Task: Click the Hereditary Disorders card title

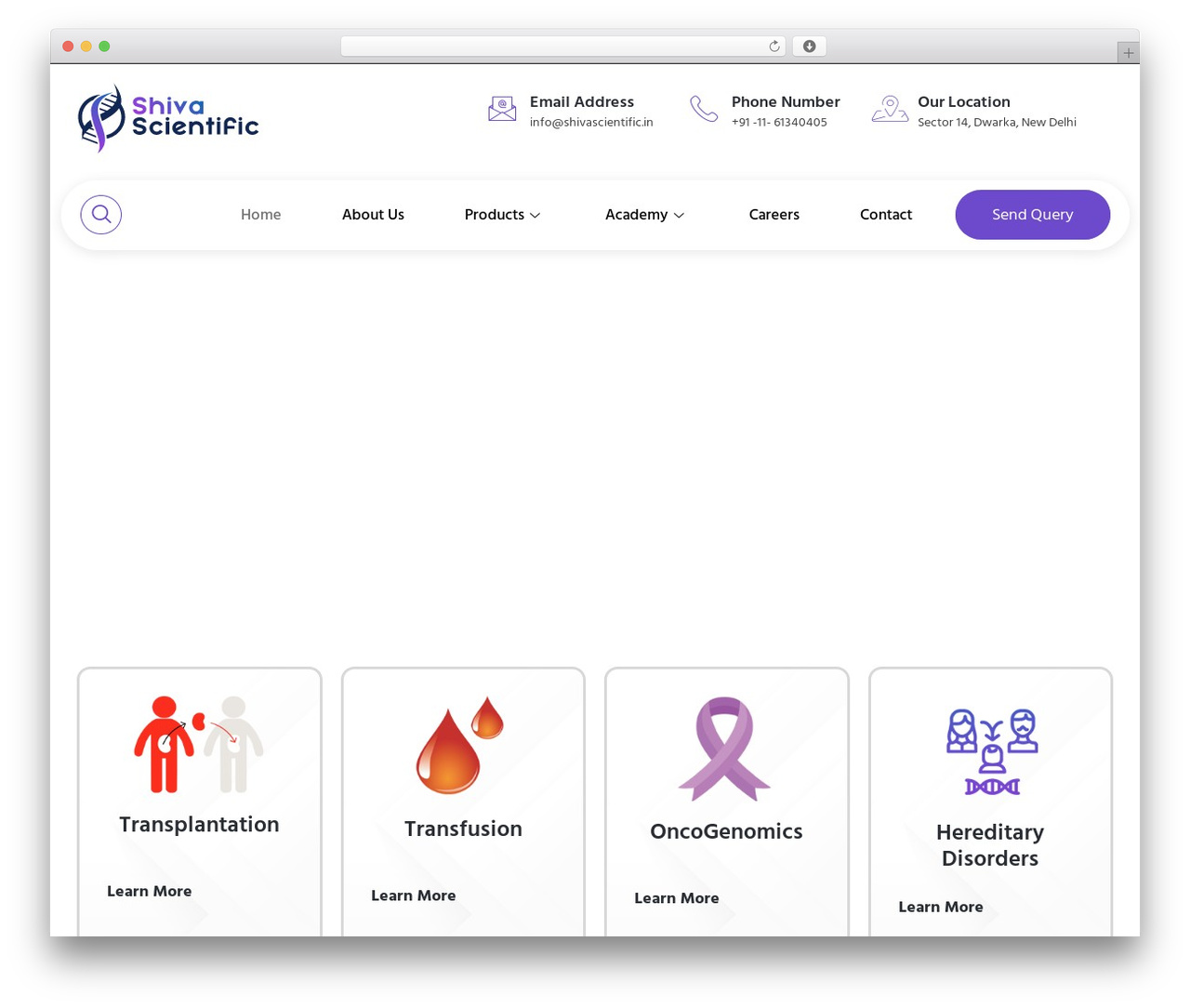Action: click(990, 845)
